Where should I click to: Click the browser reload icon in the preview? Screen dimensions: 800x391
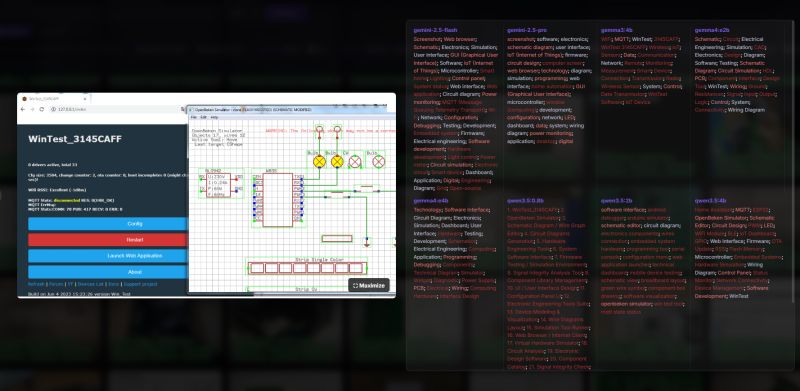tap(41, 109)
